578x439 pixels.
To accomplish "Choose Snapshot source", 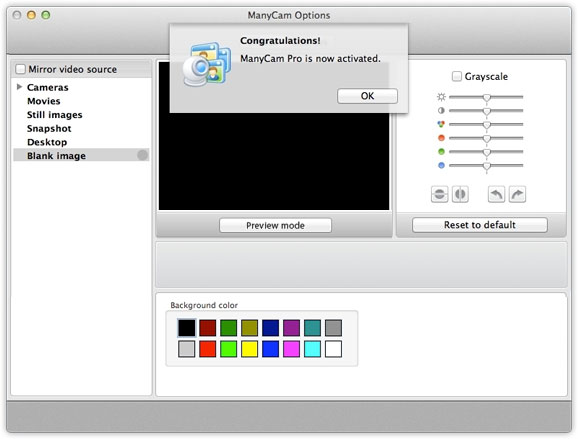I will [49, 128].
